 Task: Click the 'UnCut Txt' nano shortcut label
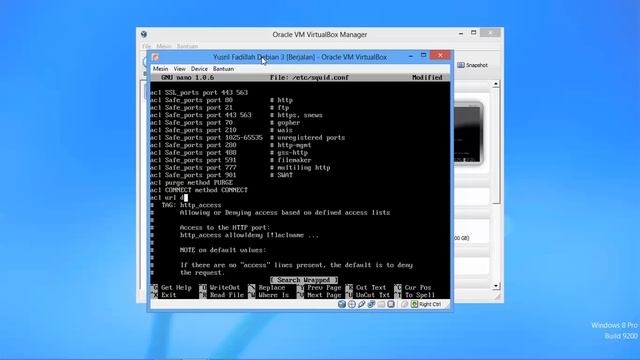(x=373, y=295)
